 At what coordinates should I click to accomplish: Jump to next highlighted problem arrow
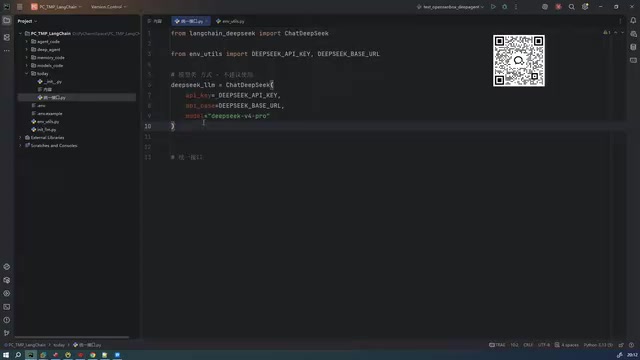622,32
